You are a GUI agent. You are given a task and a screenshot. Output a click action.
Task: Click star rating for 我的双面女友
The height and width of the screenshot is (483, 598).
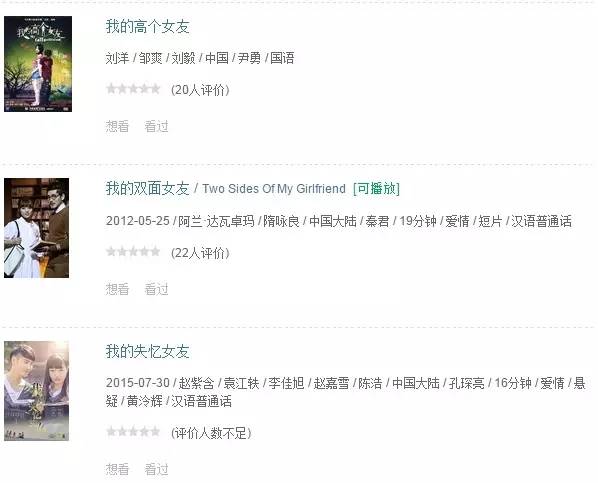point(133,252)
